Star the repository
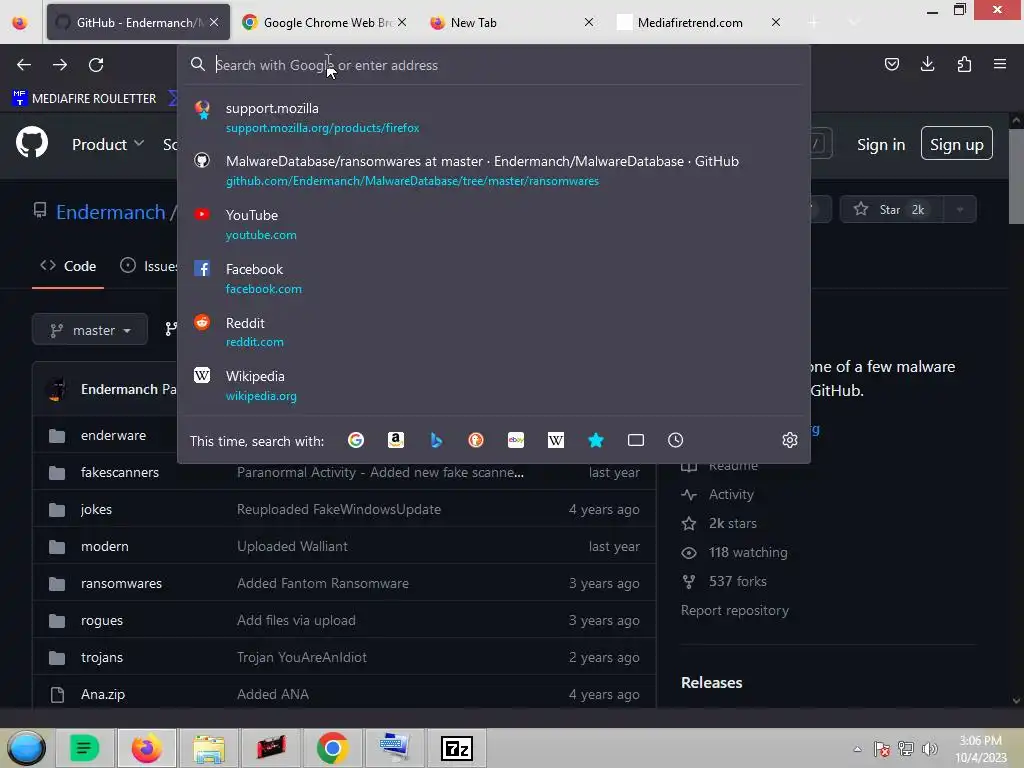The image size is (1024, 768). [x=890, y=210]
